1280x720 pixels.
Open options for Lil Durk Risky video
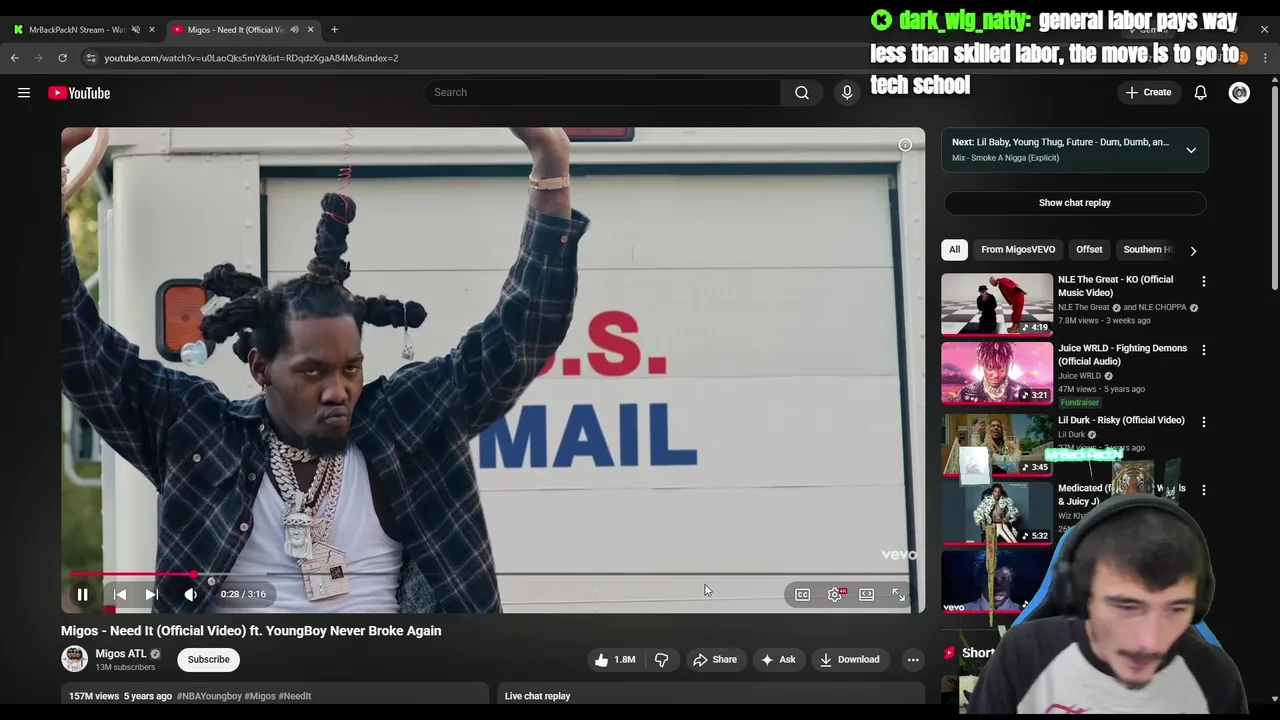point(1204,422)
